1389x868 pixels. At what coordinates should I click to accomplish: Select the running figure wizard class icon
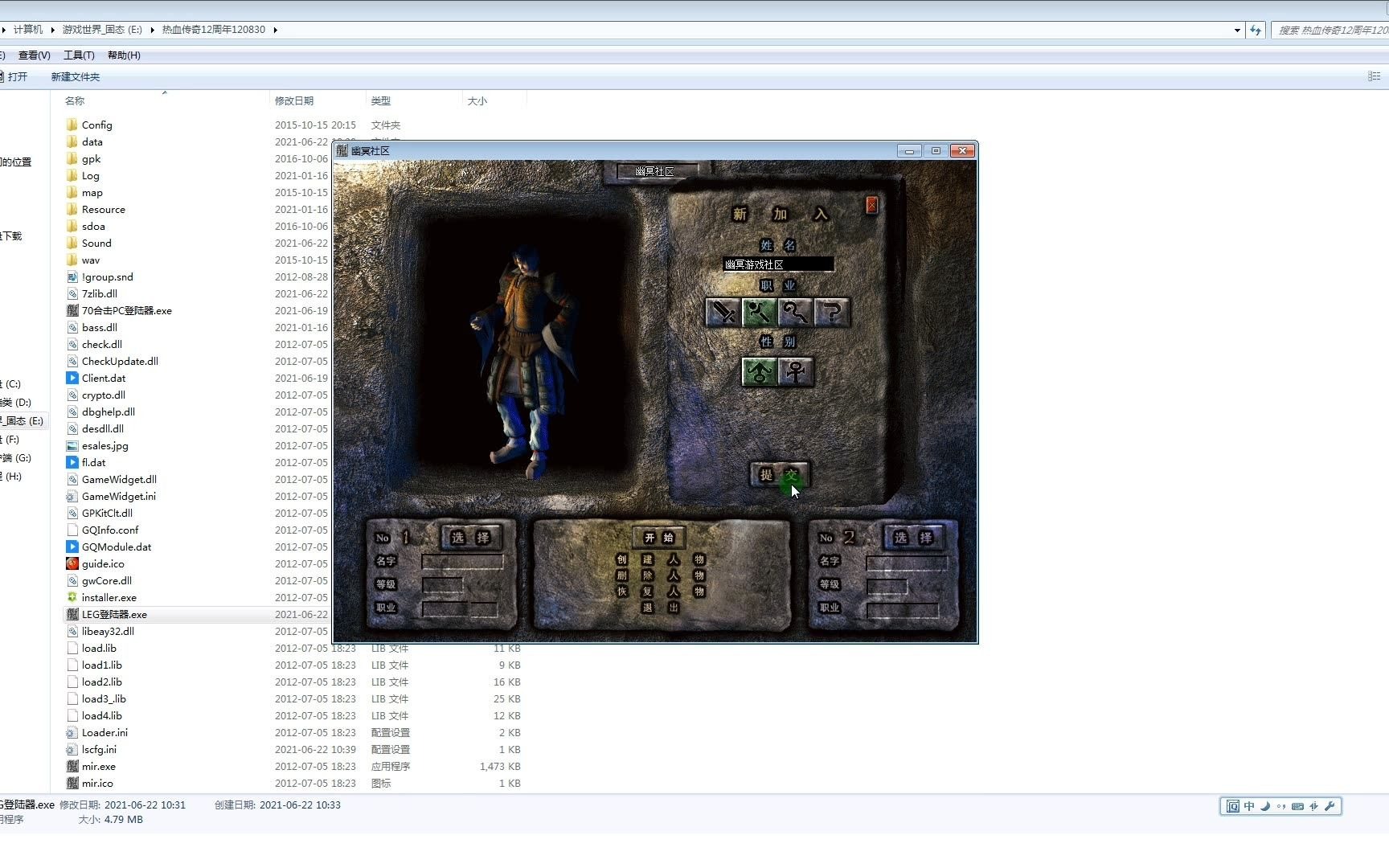point(759,312)
